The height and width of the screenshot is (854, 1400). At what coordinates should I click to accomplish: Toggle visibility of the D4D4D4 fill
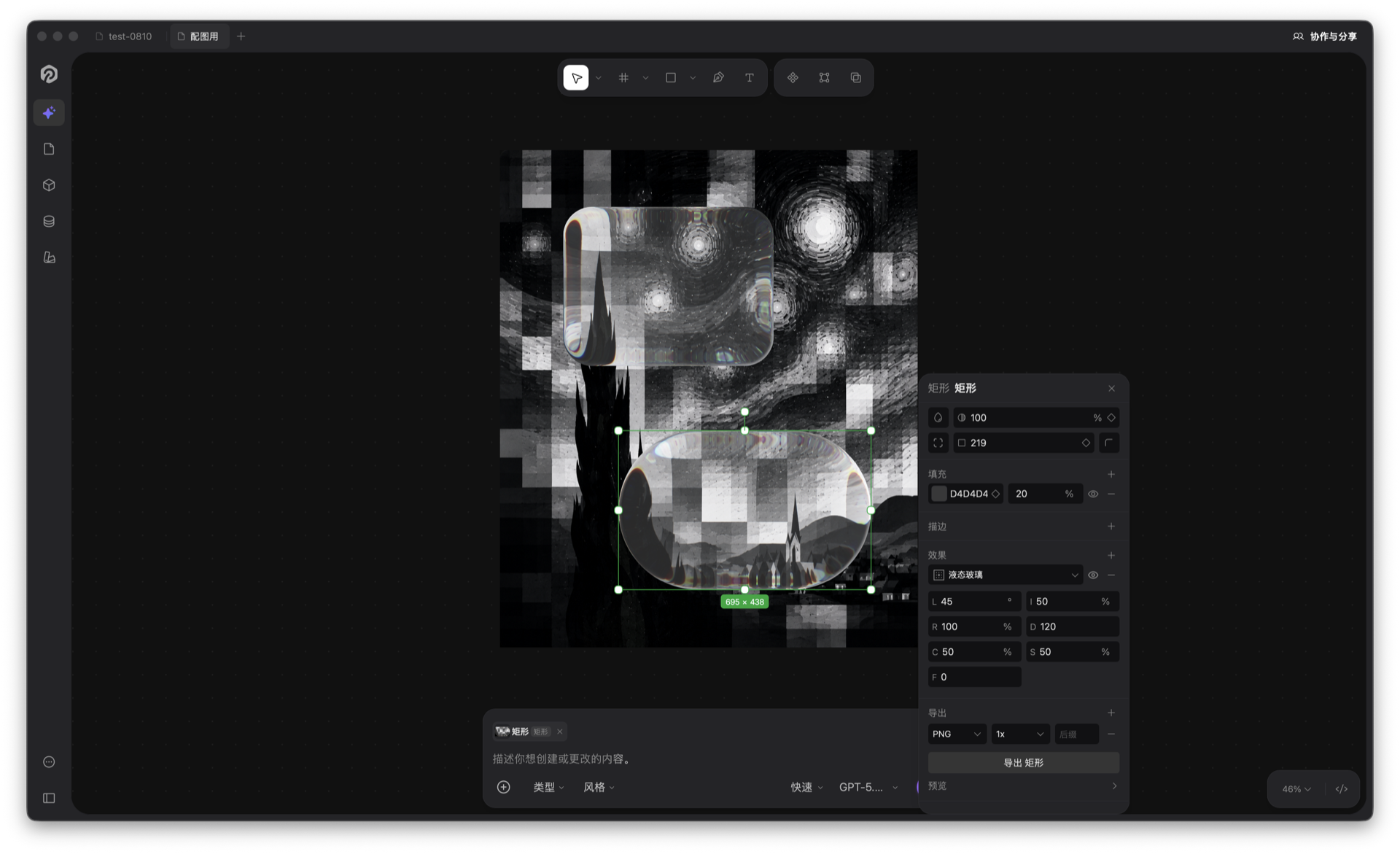click(x=1093, y=494)
